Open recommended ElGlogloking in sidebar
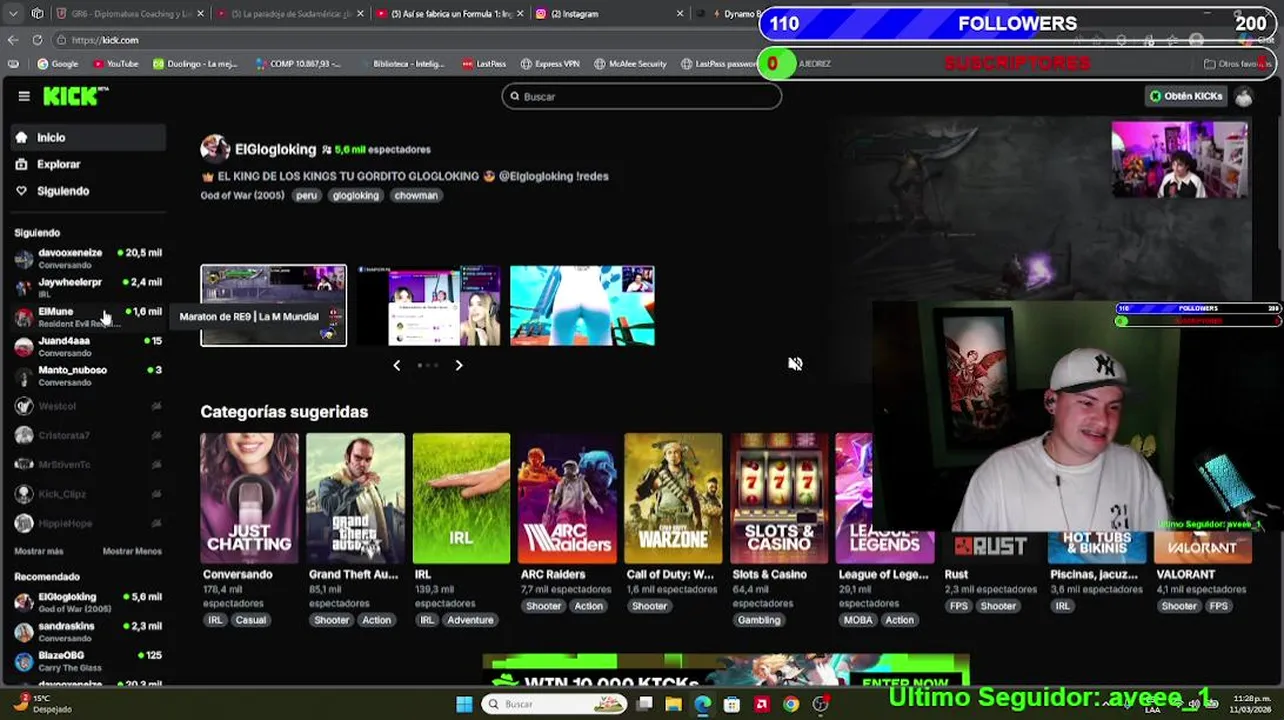The width and height of the screenshot is (1284, 720). pyautogui.click(x=88, y=603)
